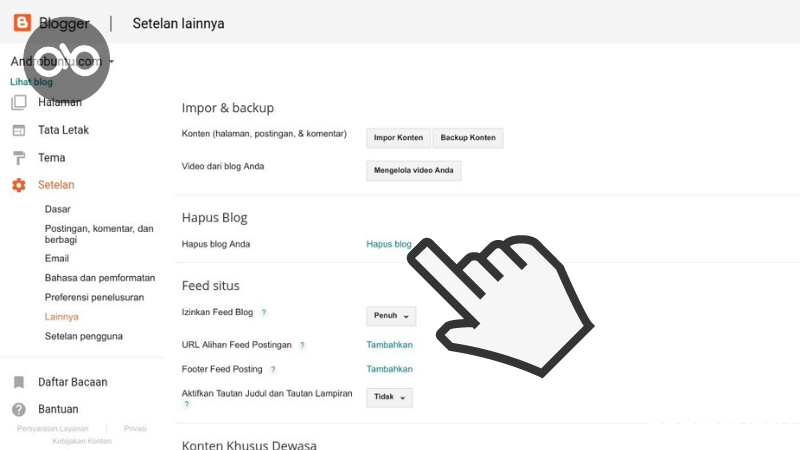The image size is (800, 450).
Task: Select the Lainnya settings subsection
Action: tap(62, 317)
